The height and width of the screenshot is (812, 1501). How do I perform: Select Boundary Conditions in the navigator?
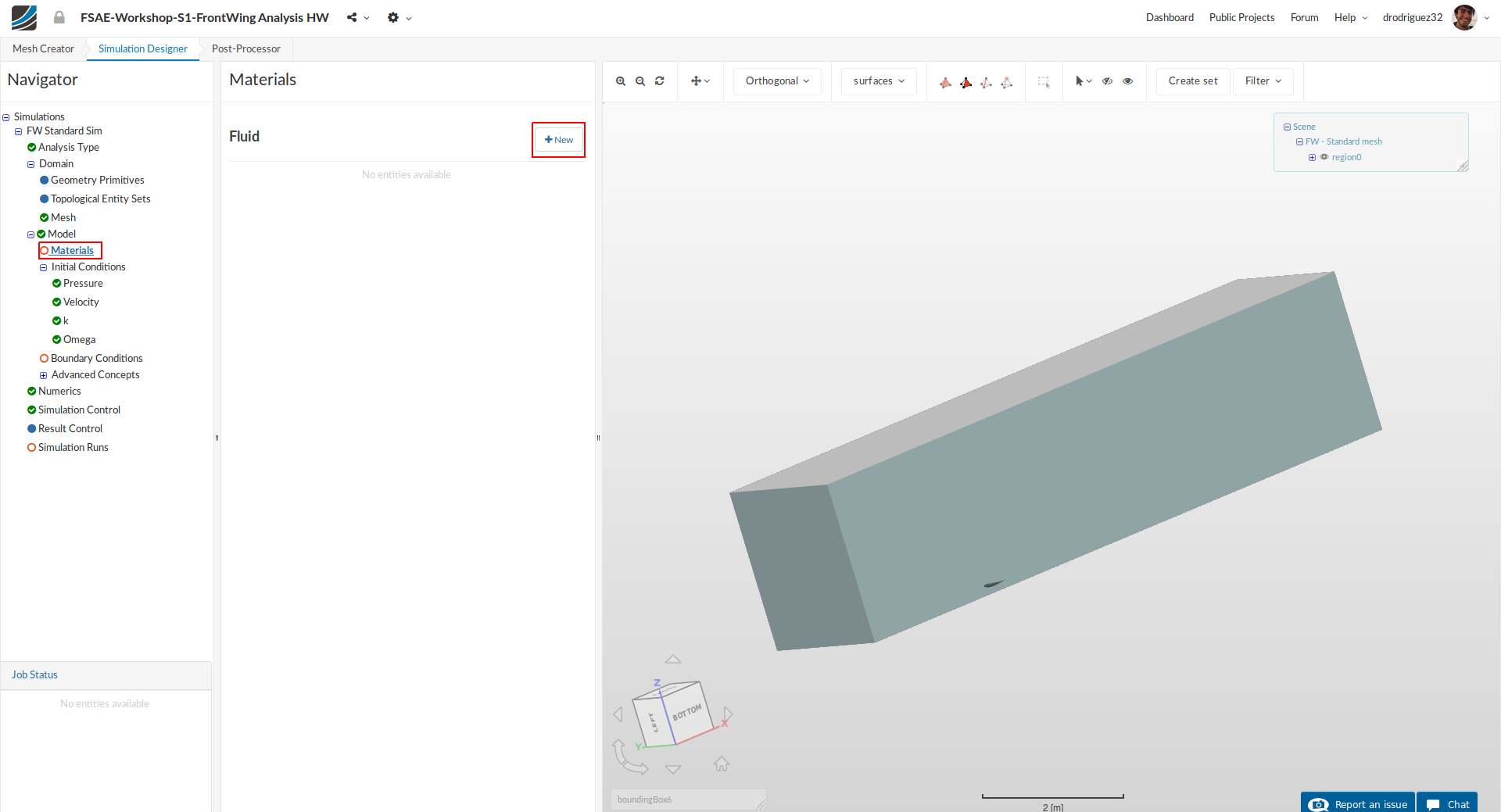click(96, 358)
